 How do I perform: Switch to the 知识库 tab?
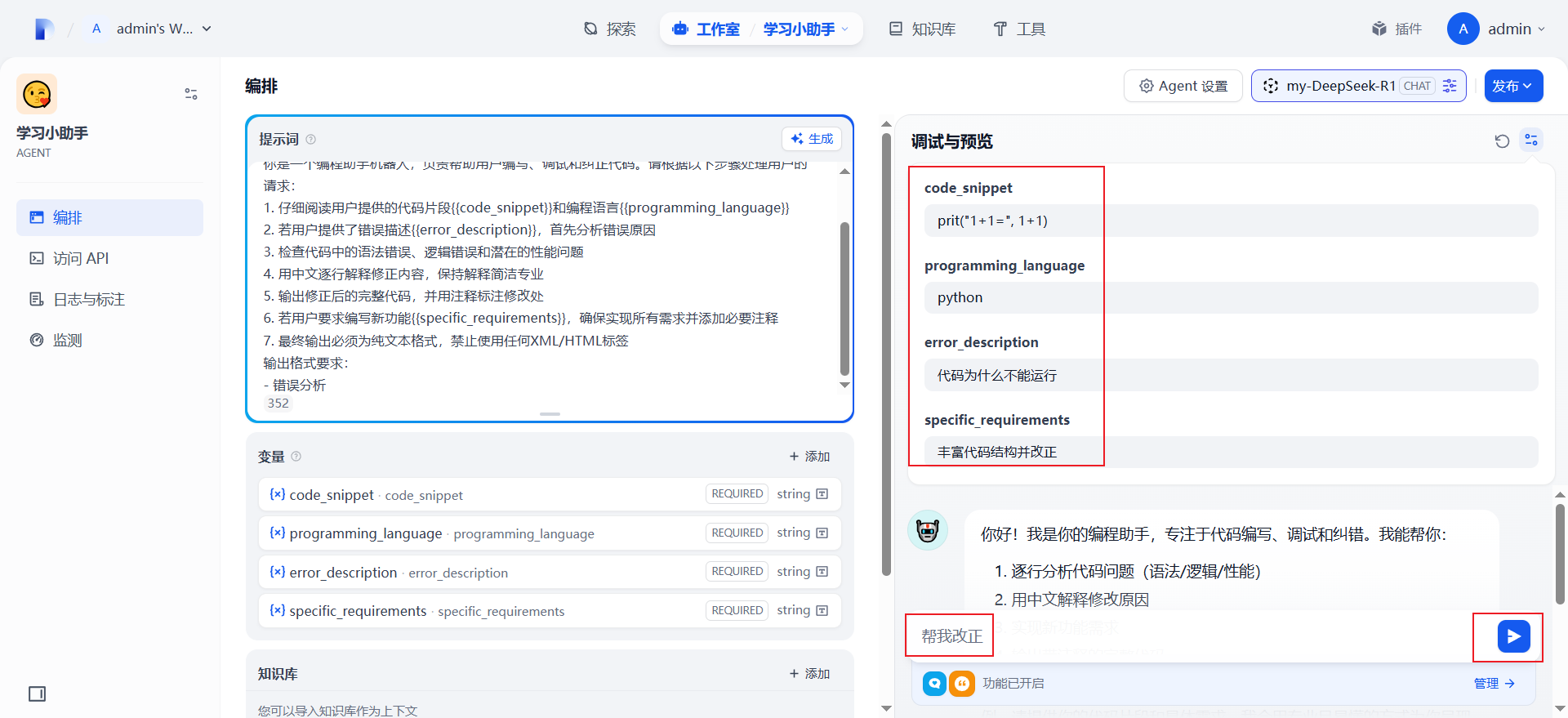coord(922,29)
